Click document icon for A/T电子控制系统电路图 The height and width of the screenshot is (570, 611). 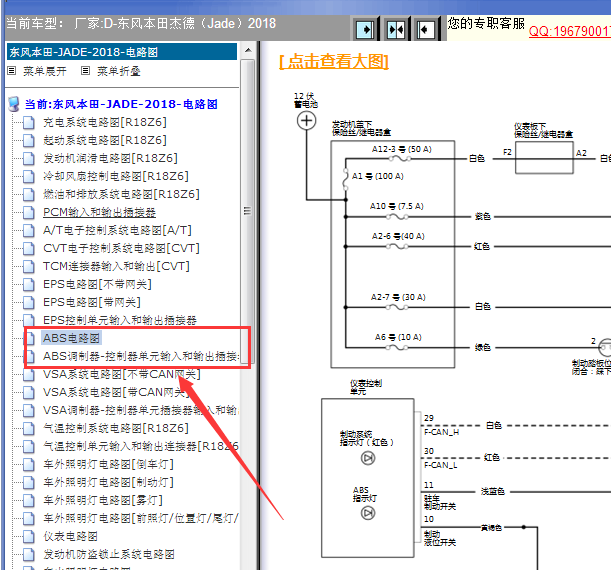click(28, 231)
